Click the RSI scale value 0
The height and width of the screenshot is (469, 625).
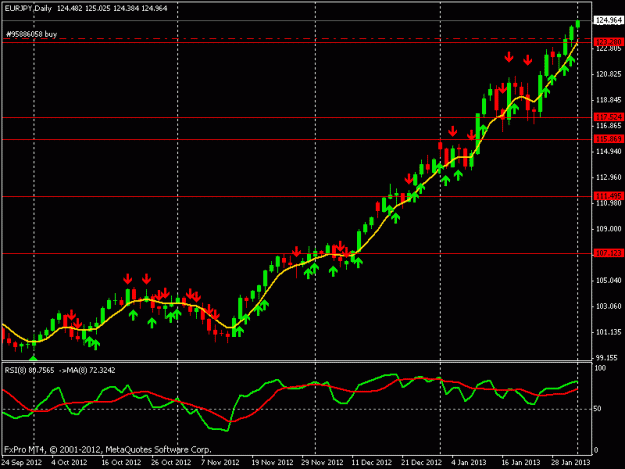click(x=596, y=450)
